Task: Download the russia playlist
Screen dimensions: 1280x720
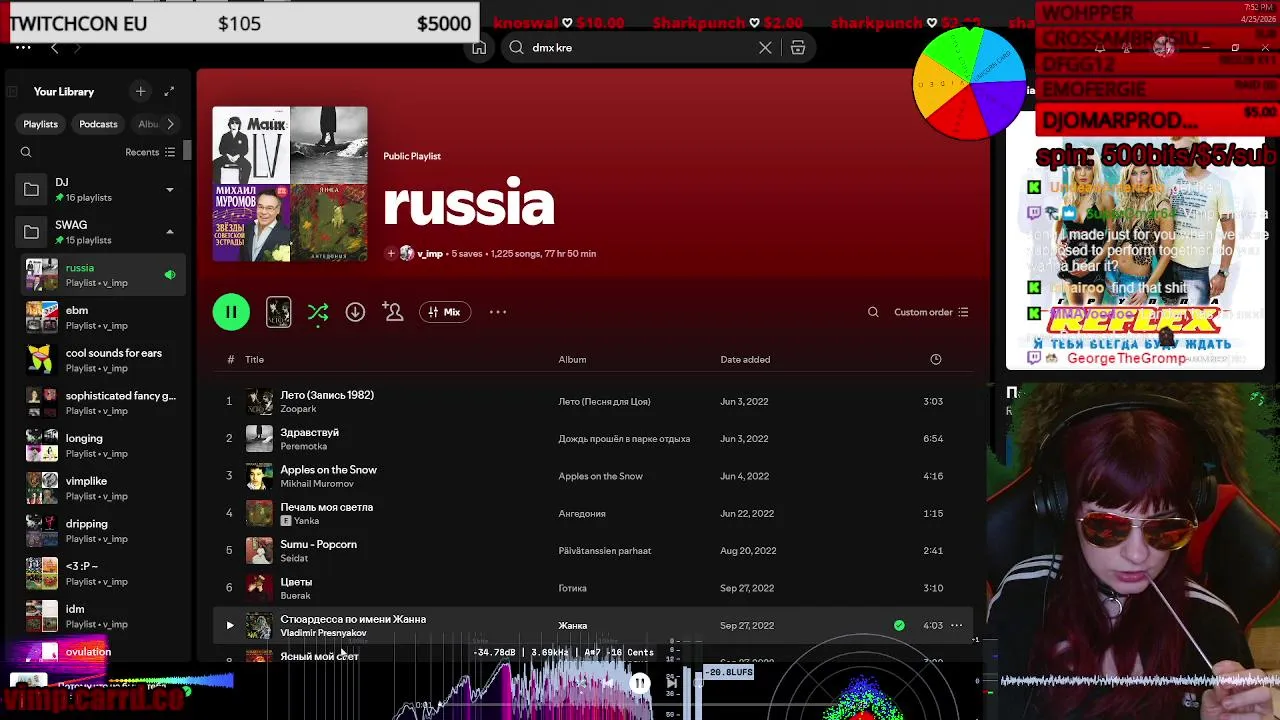Action: (355, 312)
